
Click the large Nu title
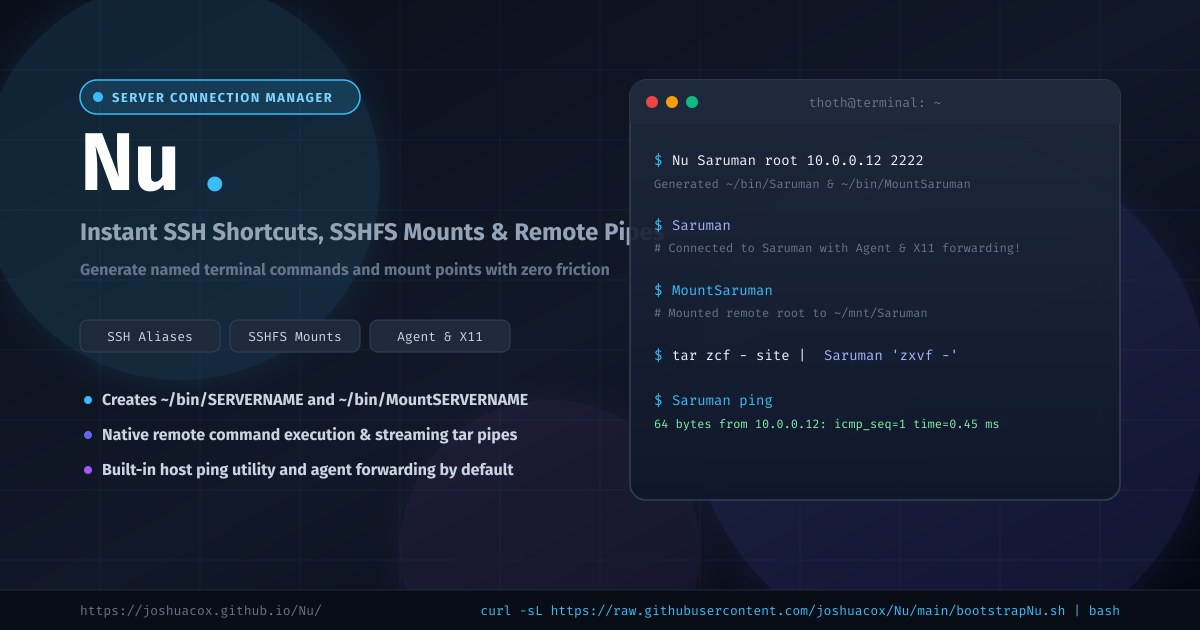[130, 165]
